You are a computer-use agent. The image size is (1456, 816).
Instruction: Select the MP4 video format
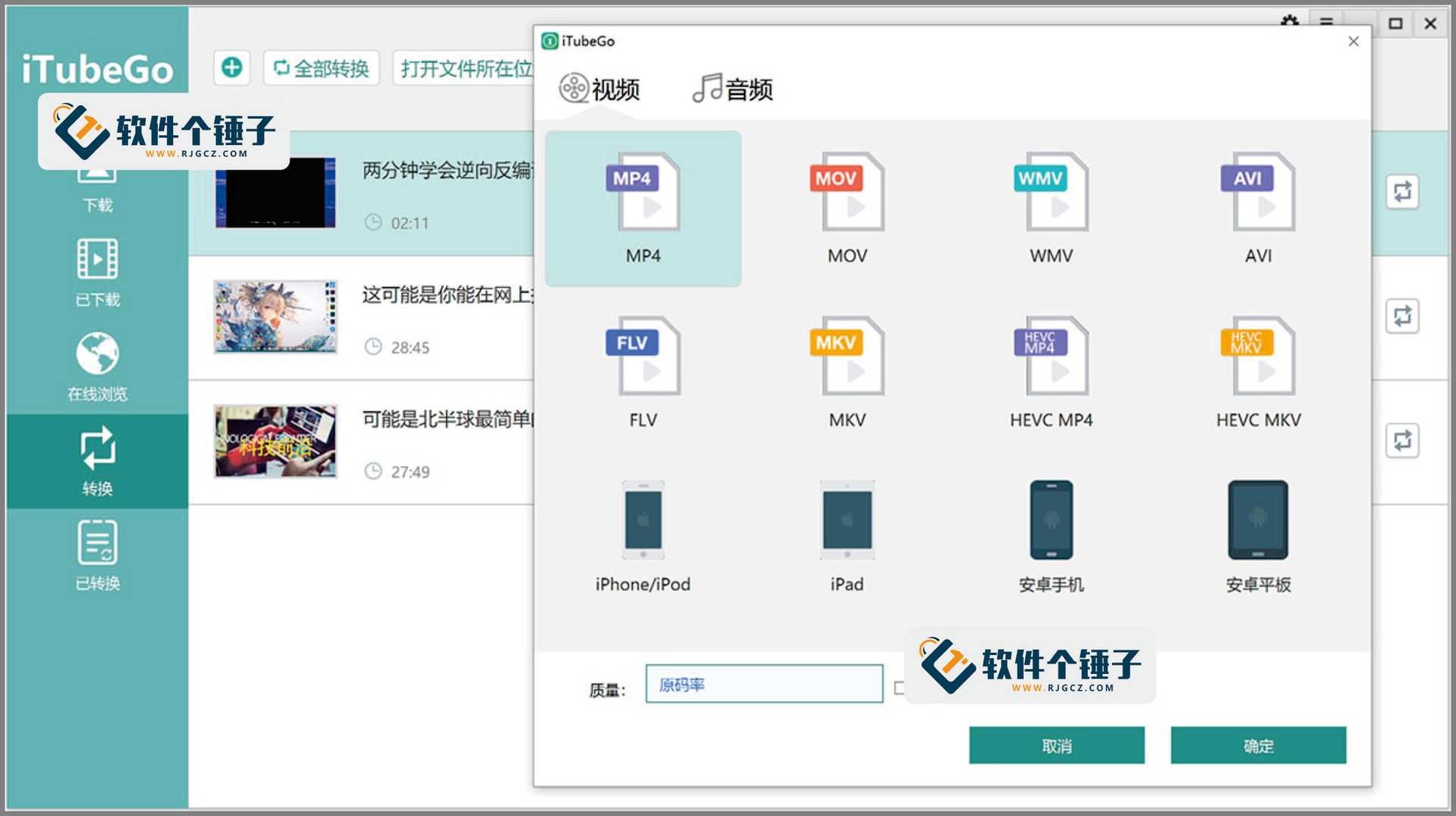643,208
